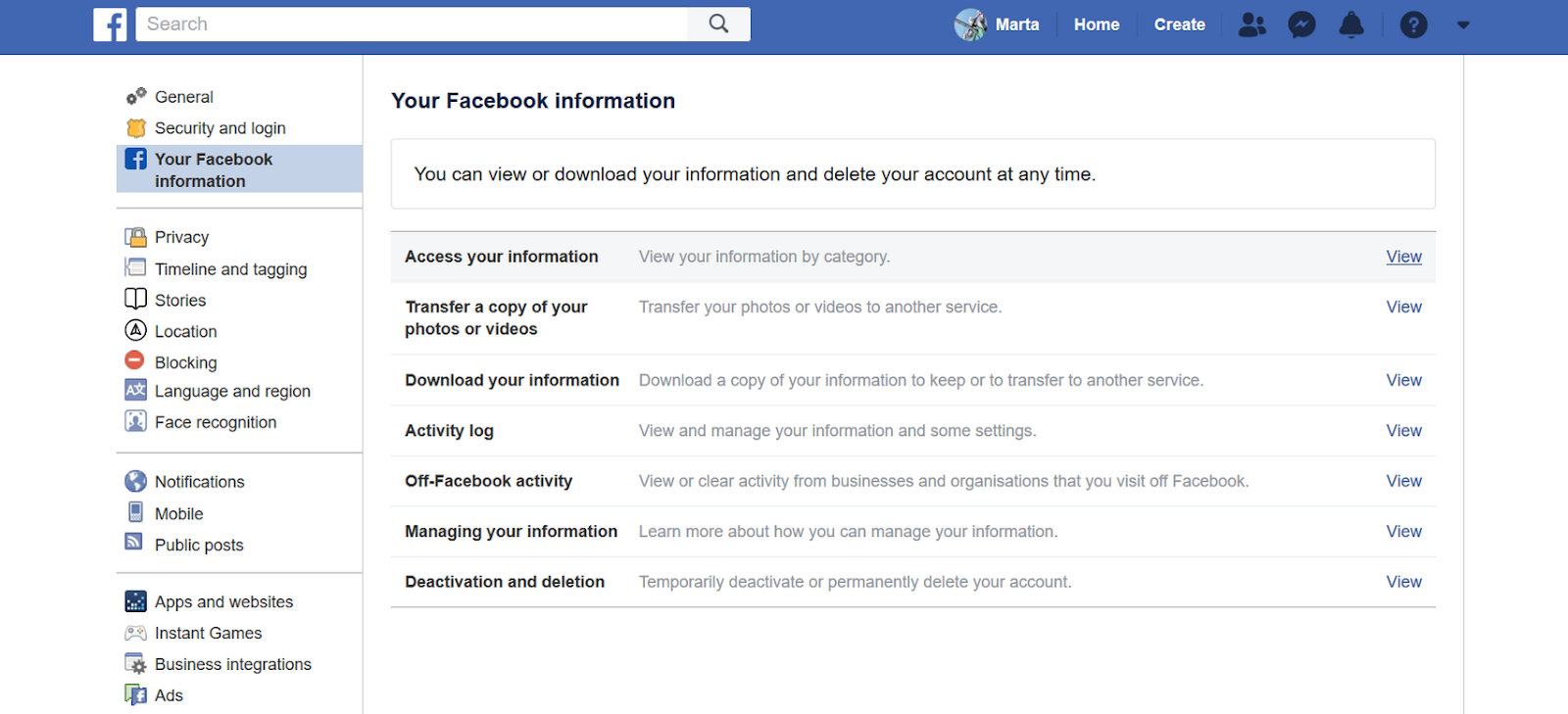This screenshot has height=714, width=1568.
Task: Open the Create menu
Action: click(x=1180, y=24)
